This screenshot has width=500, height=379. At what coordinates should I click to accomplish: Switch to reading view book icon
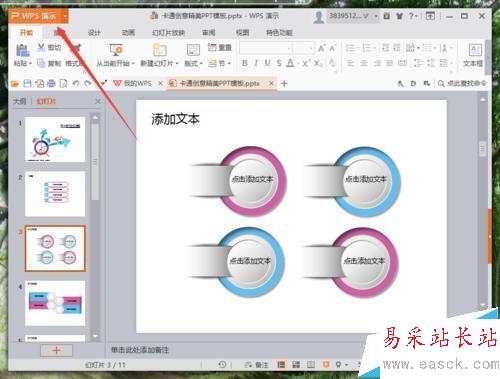(x=311, y=365)
